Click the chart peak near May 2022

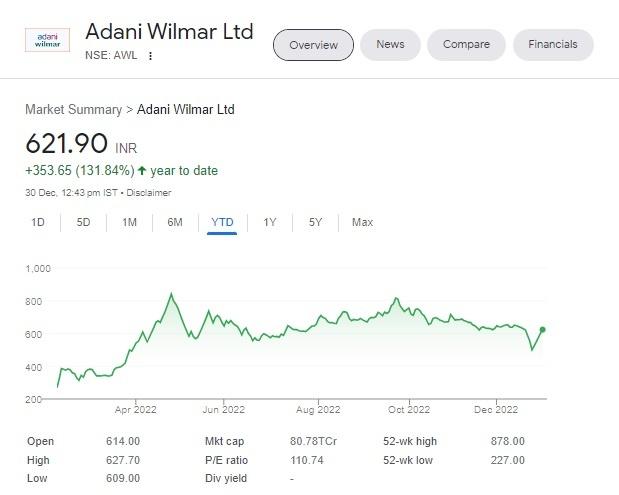pos(171,294)
